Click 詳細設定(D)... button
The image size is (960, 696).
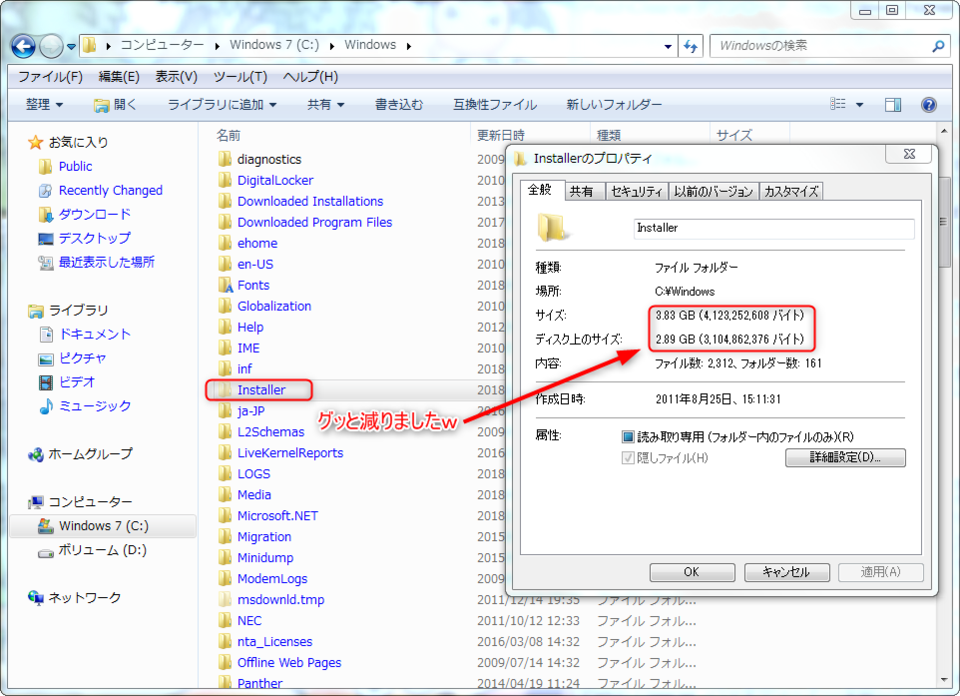pos(845,458)
